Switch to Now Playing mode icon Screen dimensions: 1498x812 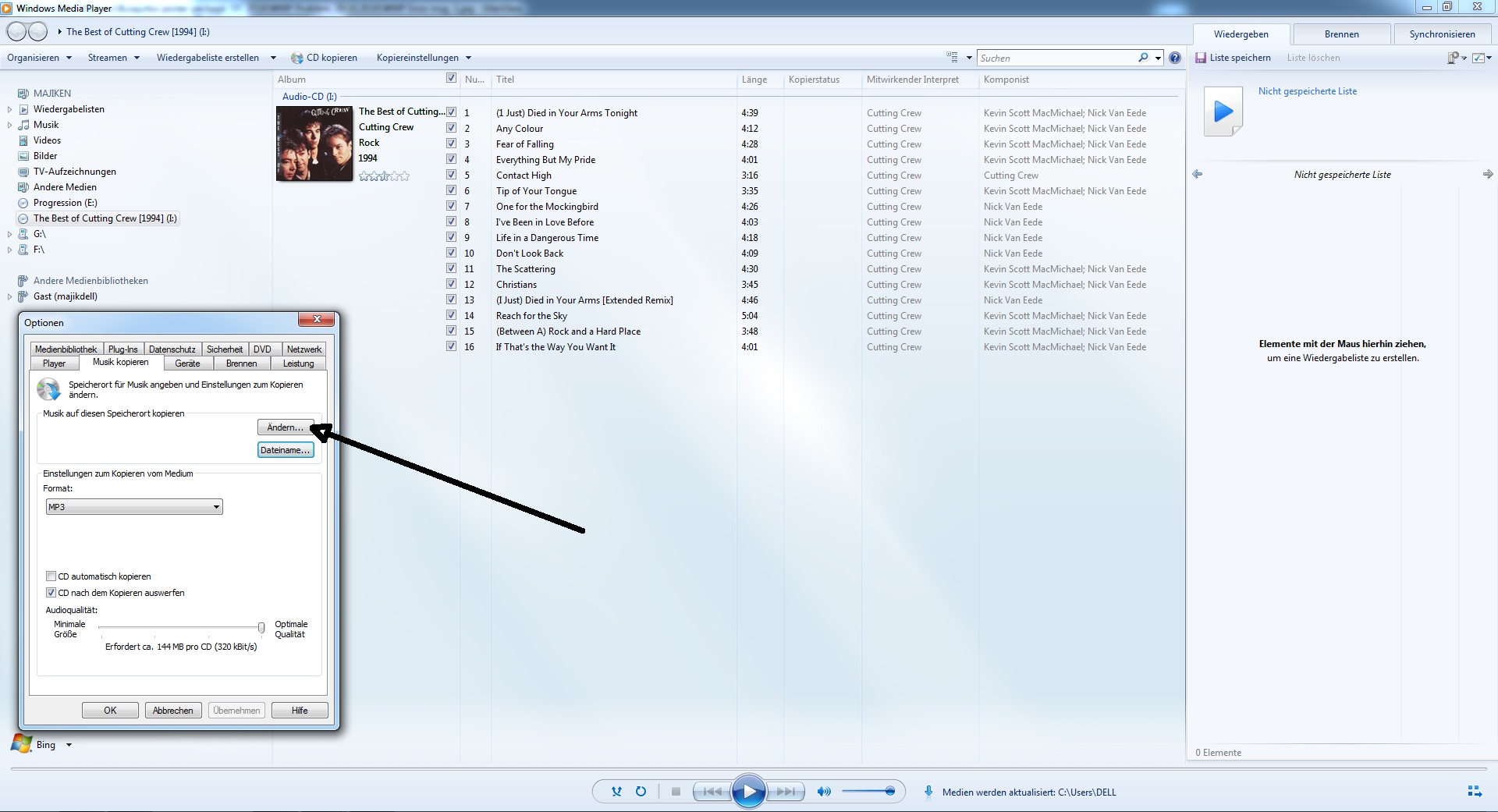1475,792
